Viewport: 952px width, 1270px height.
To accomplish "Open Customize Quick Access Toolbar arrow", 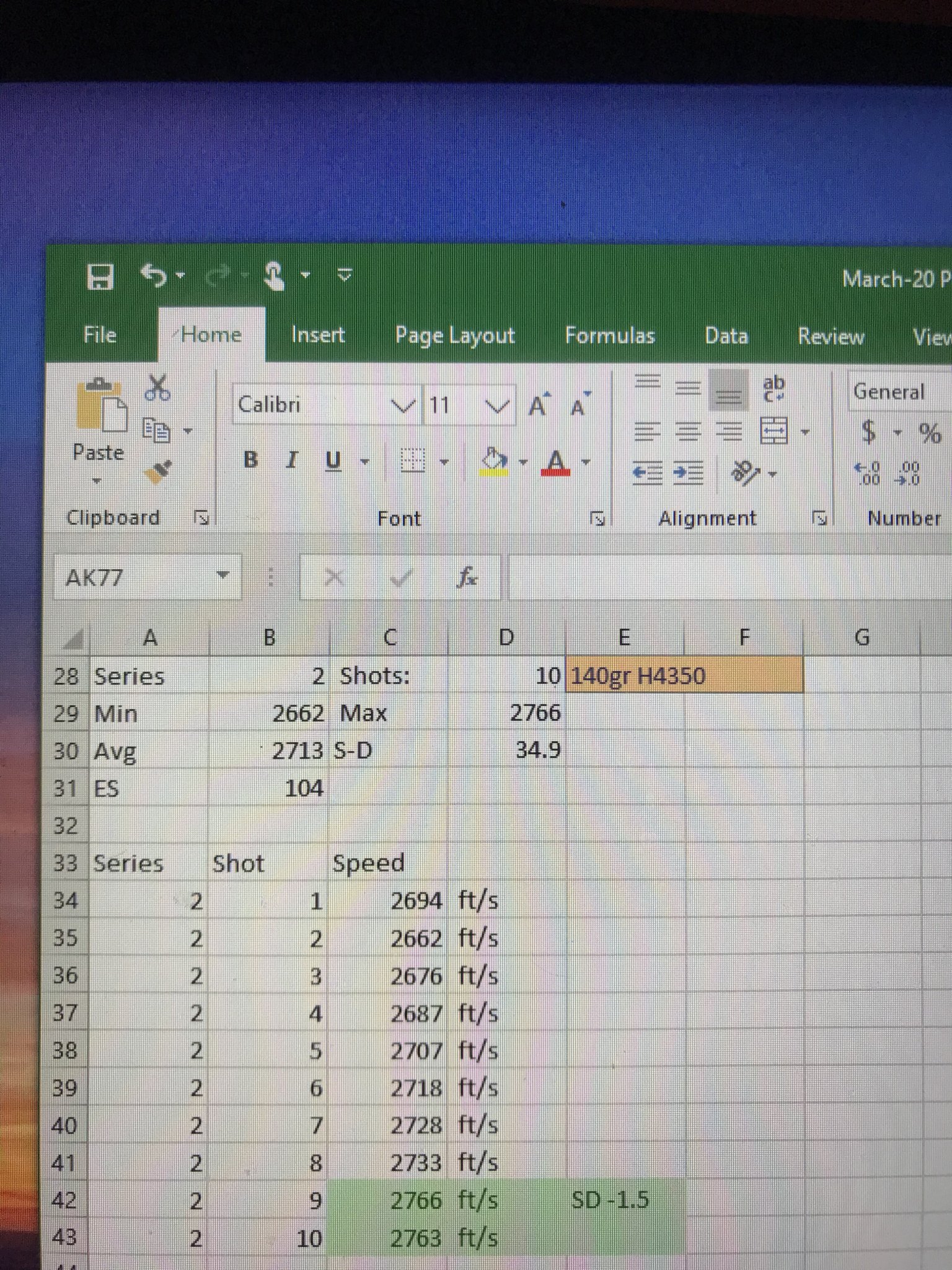I will (x=345, y=274).
